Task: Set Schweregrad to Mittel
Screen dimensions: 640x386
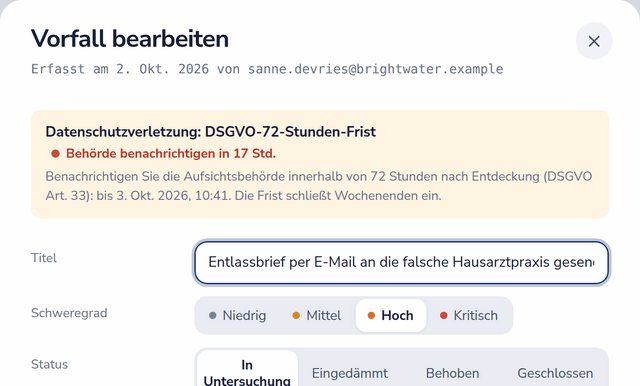Action: 317,315
